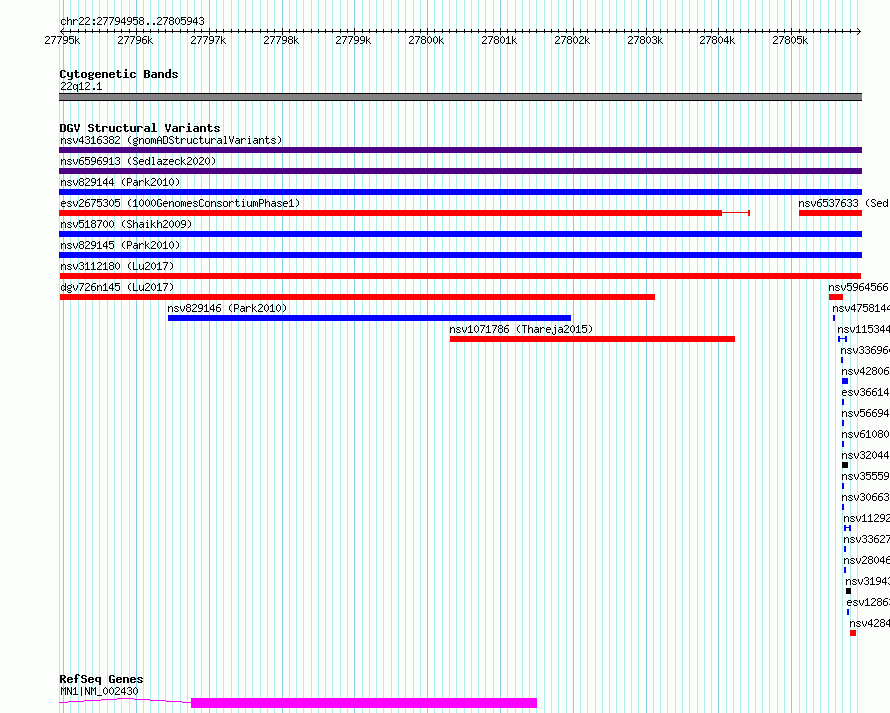Click the small red square under nsv4284
The width and height of the screenshot is (890, 713).
tap(853, 633)
